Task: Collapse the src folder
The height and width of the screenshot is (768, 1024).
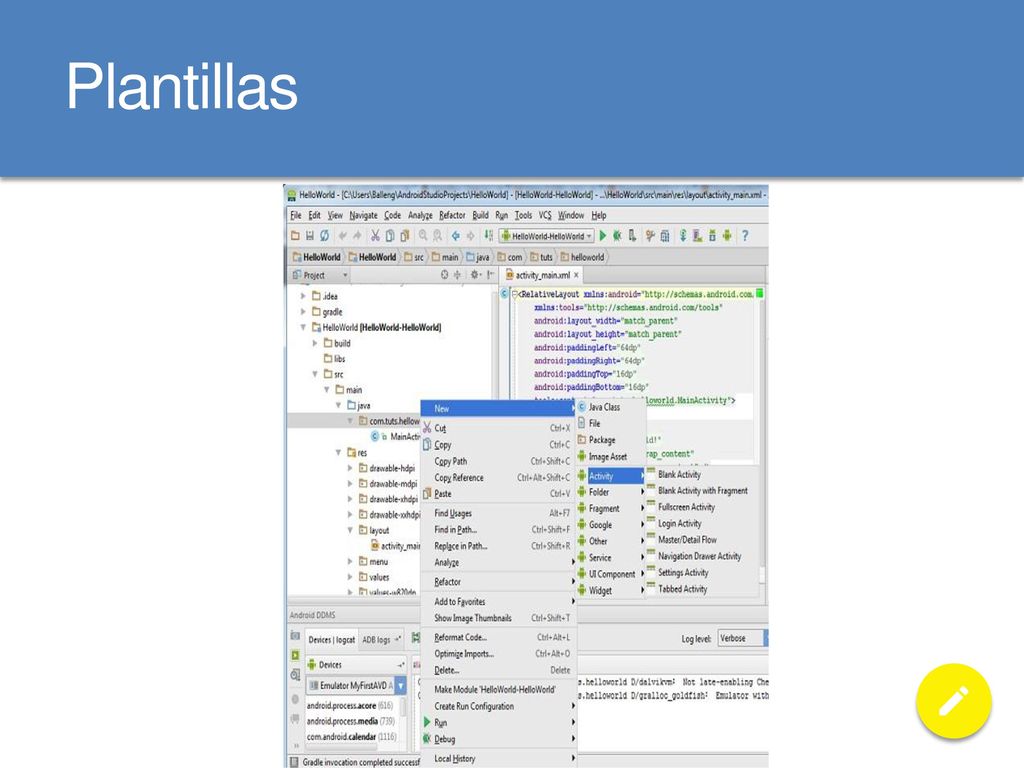Action: pyautogui.click(x=315, y=374)
